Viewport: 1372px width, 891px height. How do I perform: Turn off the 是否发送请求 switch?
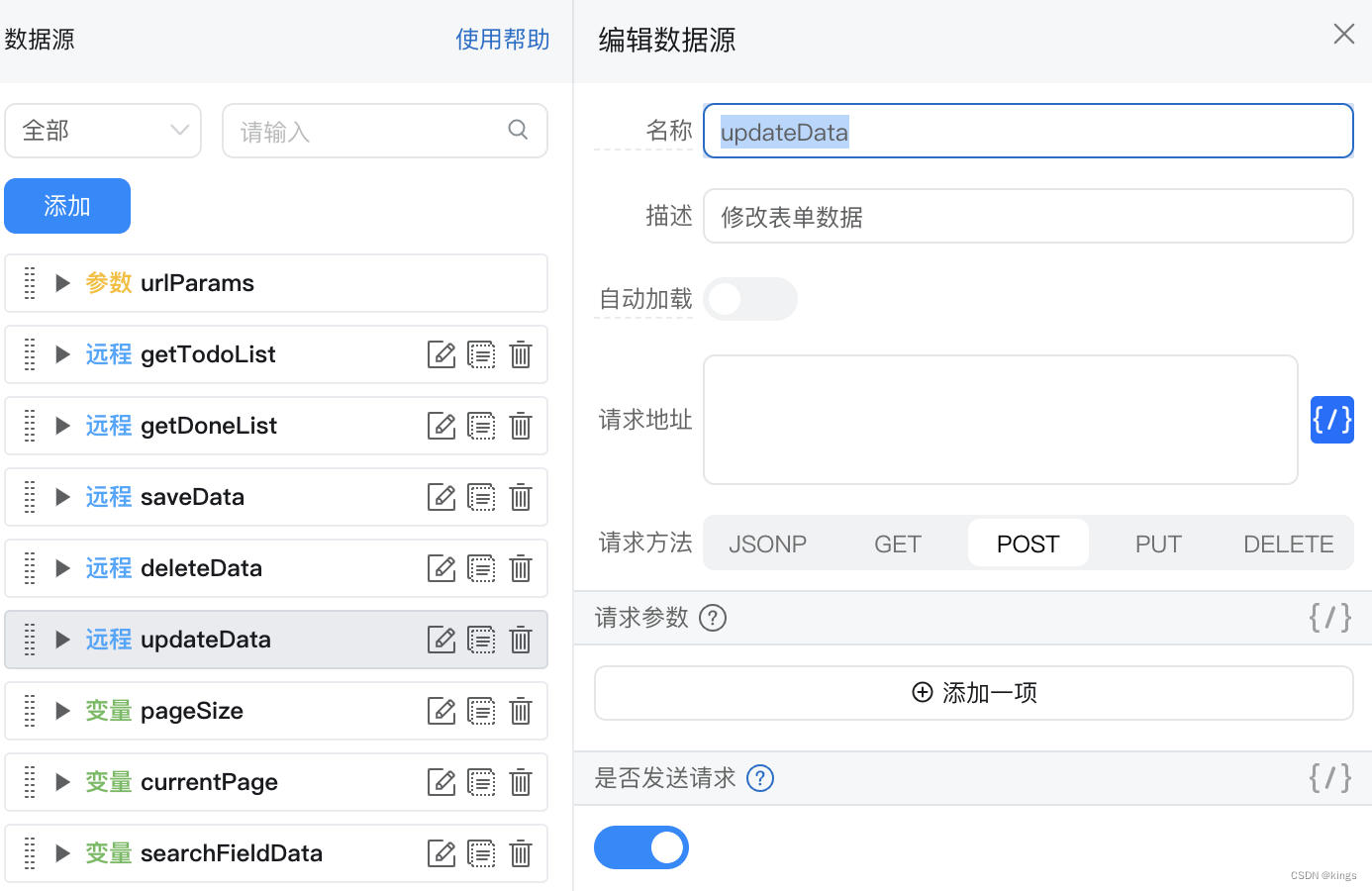coord(641,847)
